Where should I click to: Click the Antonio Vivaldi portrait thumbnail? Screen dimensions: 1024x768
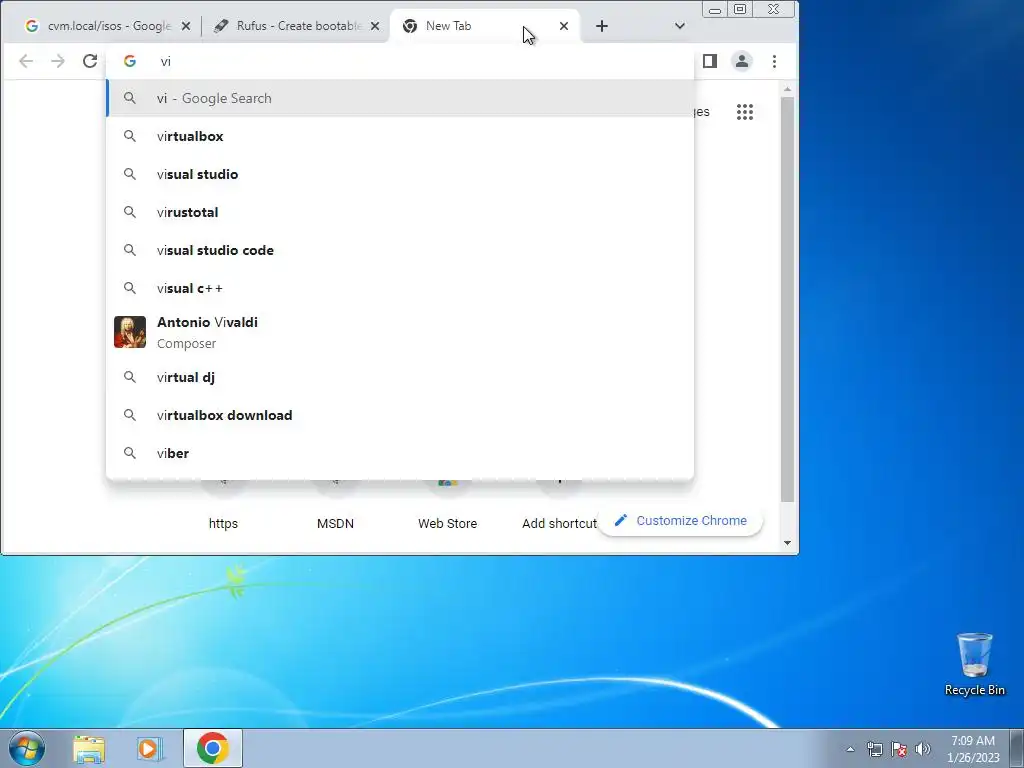[130, 332]
